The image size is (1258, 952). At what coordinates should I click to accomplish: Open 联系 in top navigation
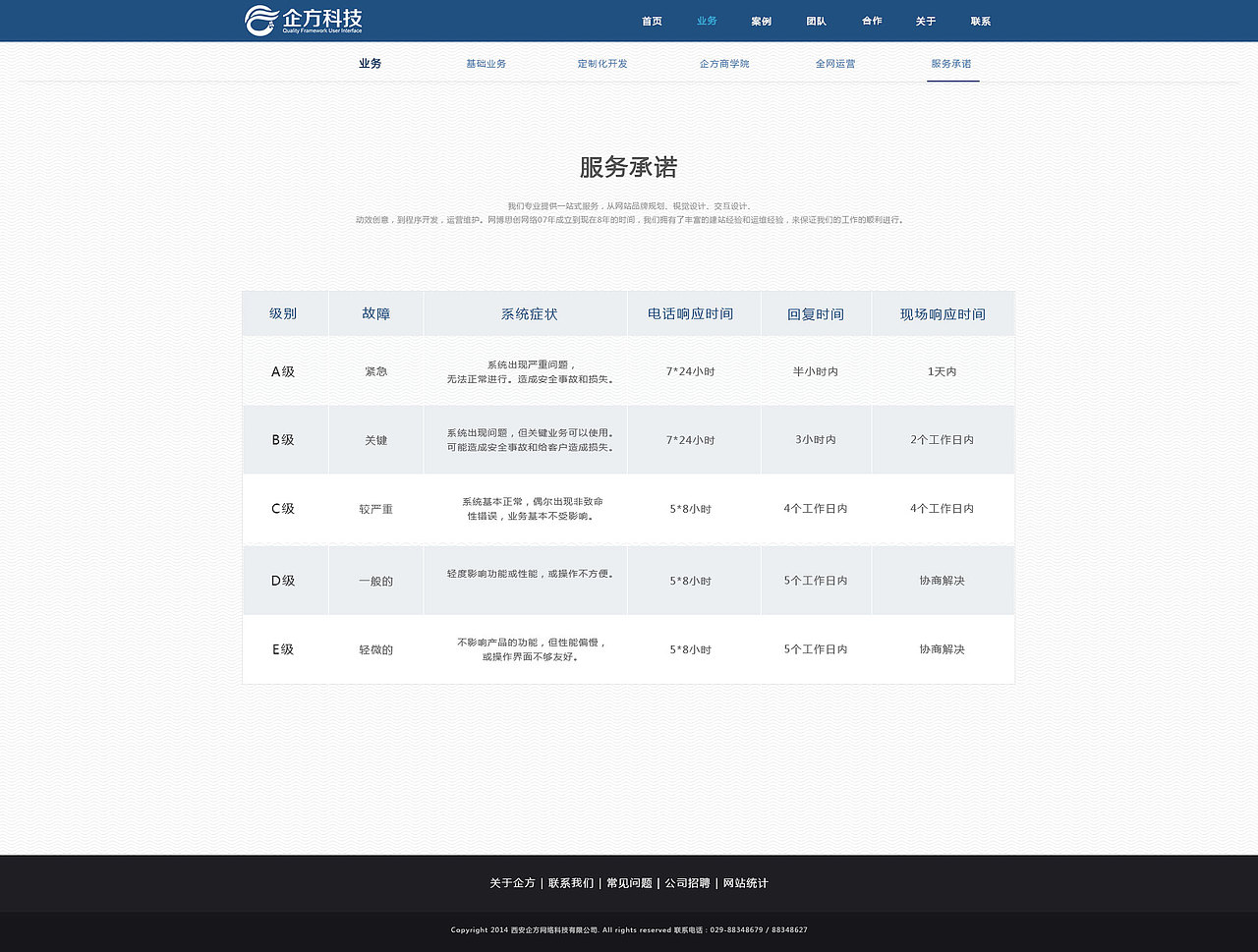point(981,22)
